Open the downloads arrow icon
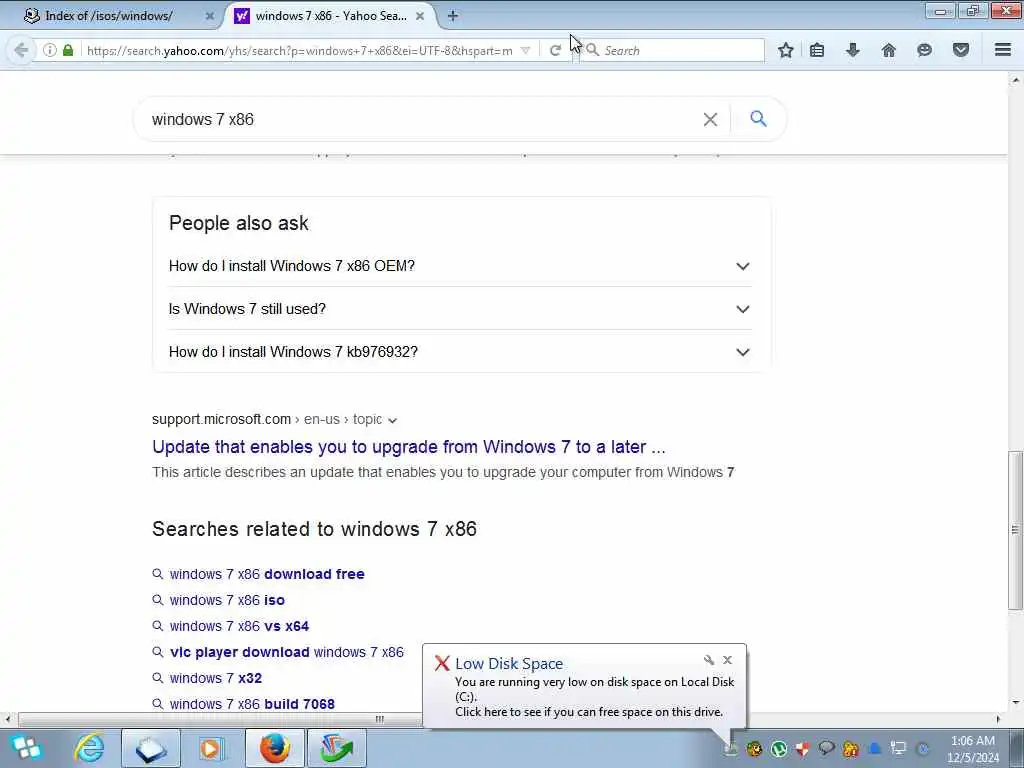 coord(852,50)
